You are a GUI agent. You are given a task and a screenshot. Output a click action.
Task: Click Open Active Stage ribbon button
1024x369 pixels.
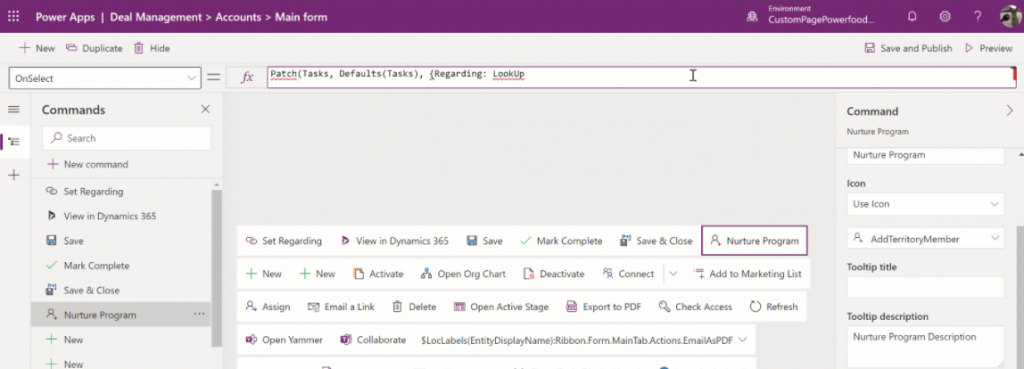click(x=501, y=307)
